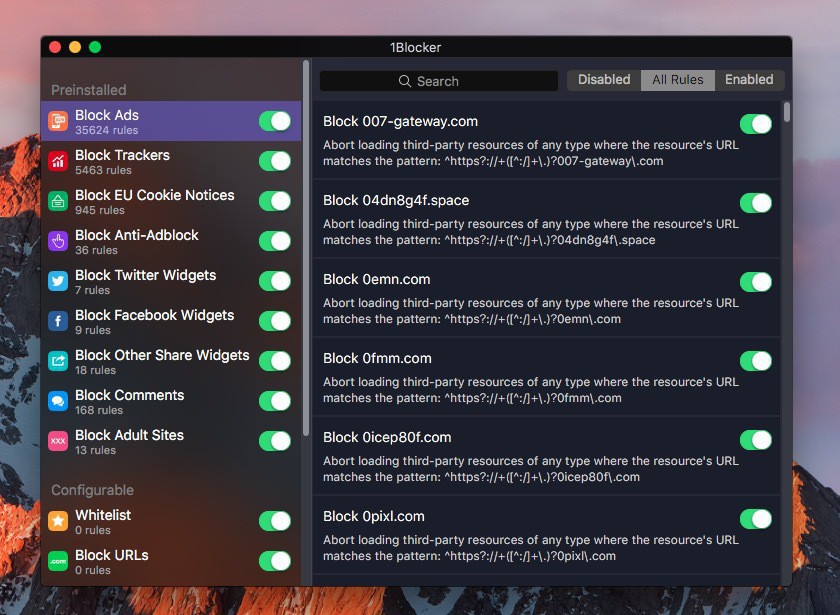Click the Search rules field
This screenshot has height=615, width=840.
[x=439, y=81]
